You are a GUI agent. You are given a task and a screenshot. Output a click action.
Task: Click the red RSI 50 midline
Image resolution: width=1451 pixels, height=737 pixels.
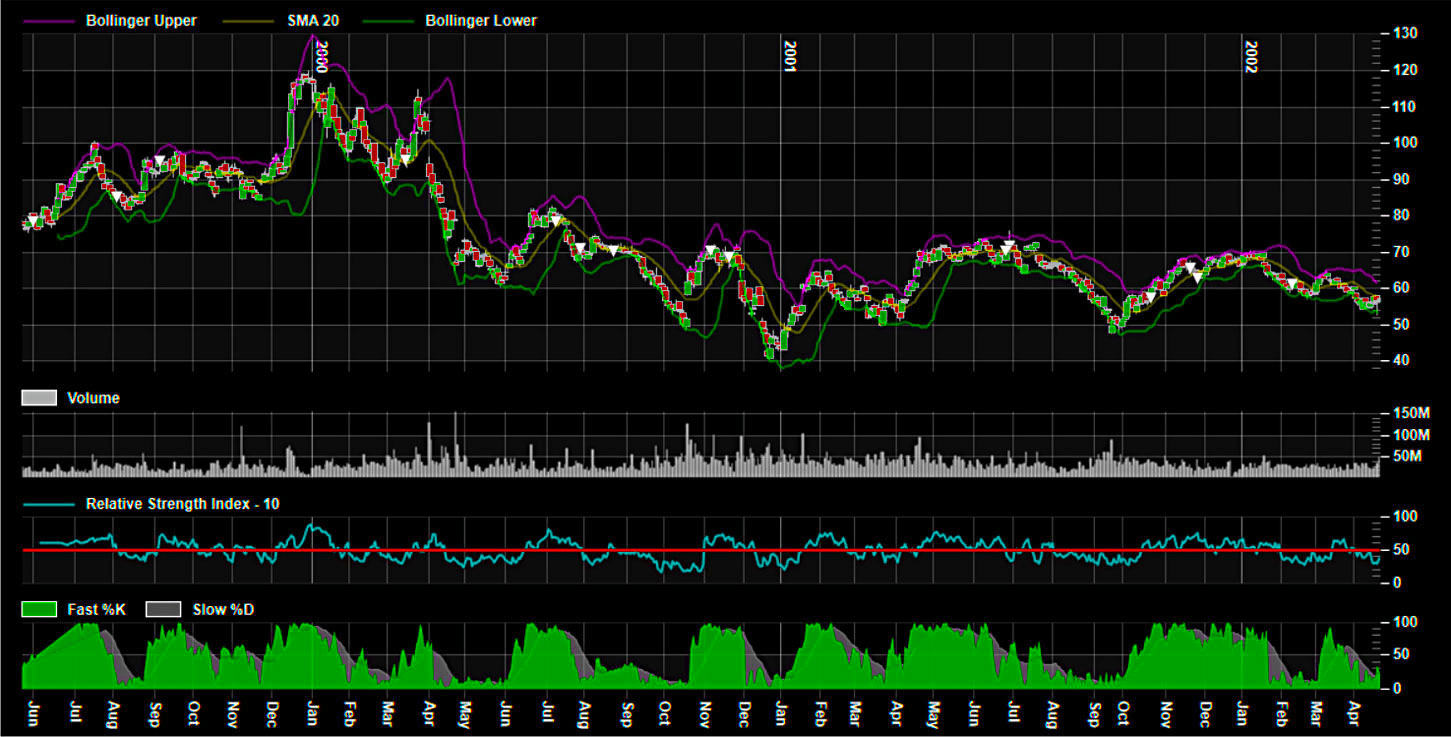[700, 550]
